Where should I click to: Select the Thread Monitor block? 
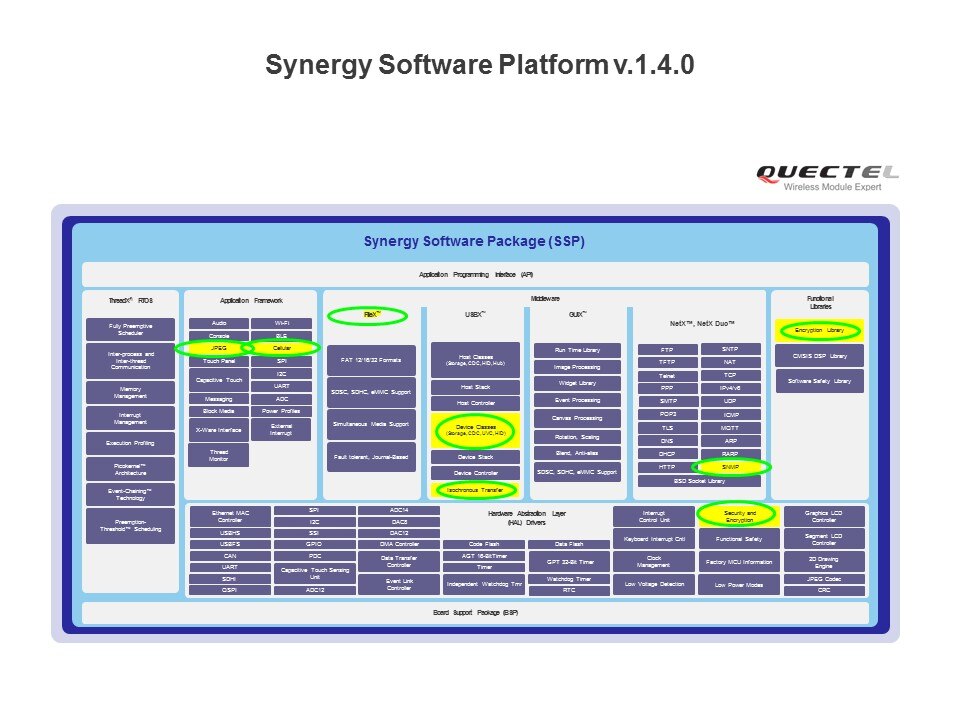pyautogui.click(x=218, y=455)
